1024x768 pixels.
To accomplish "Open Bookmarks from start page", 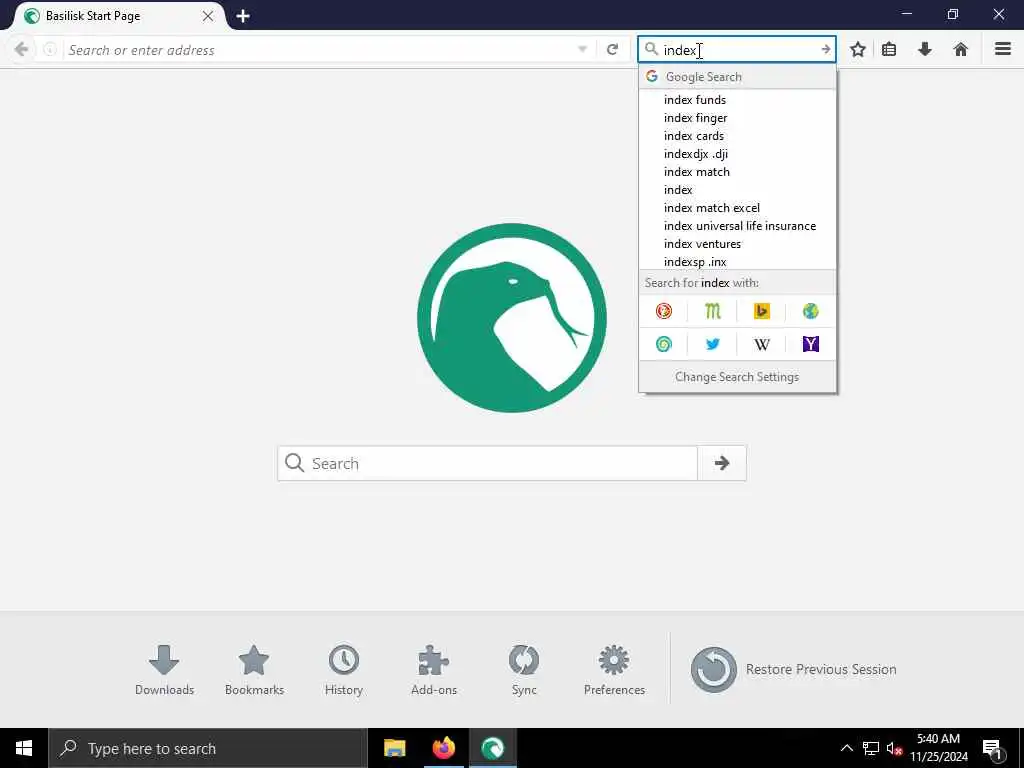I will point(254,669).
